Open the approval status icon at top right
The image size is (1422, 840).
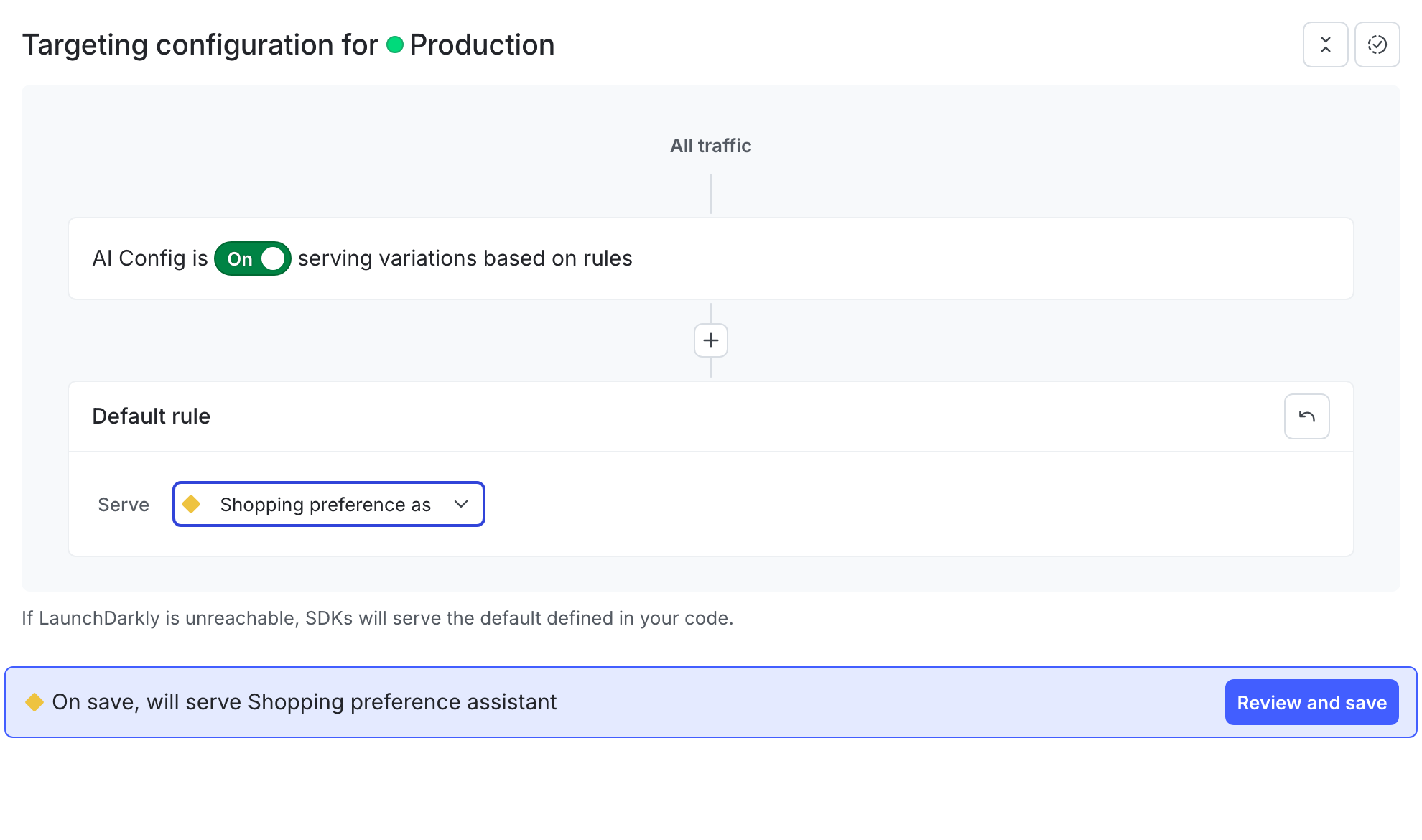coord(1377,44)
